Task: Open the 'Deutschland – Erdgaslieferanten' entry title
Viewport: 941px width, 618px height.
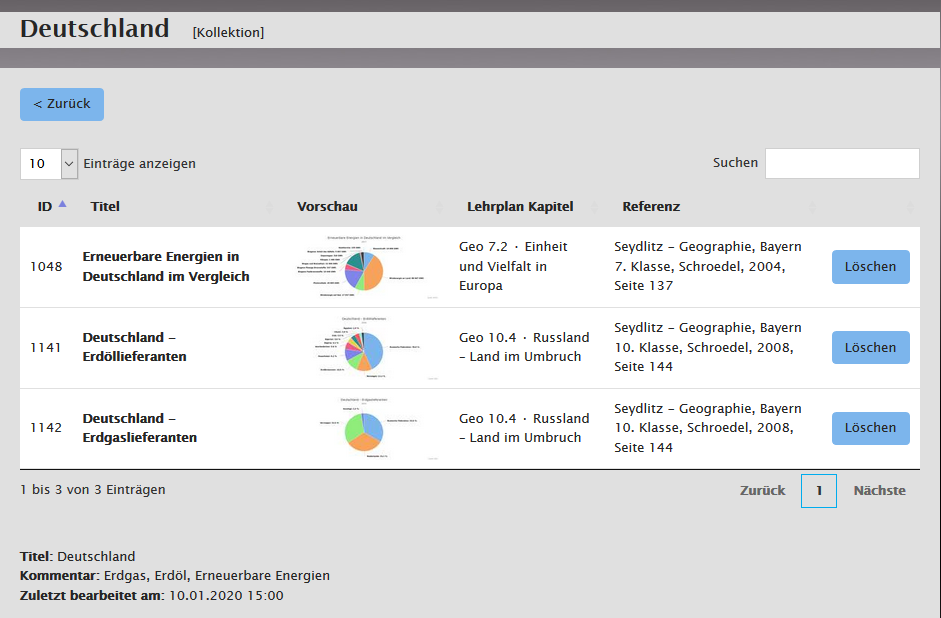Action: click(x=139, y=428)
